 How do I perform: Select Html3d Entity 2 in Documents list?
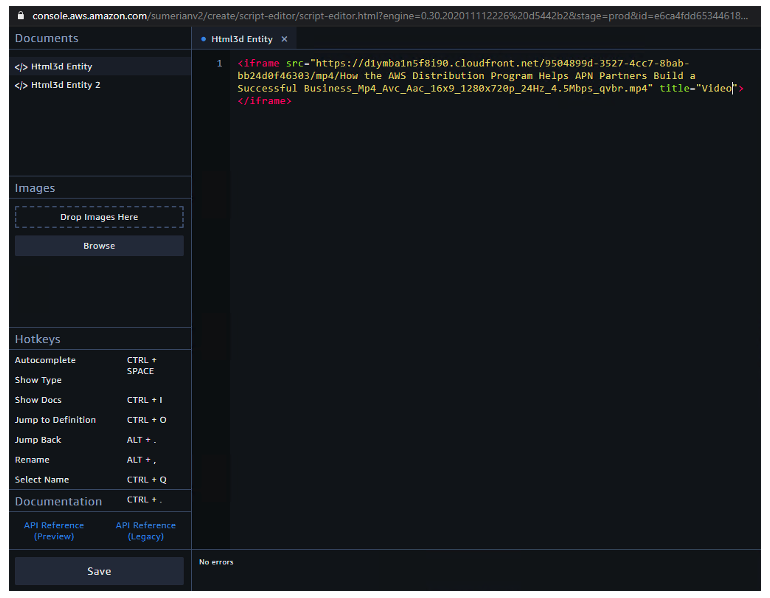(65, 86)
